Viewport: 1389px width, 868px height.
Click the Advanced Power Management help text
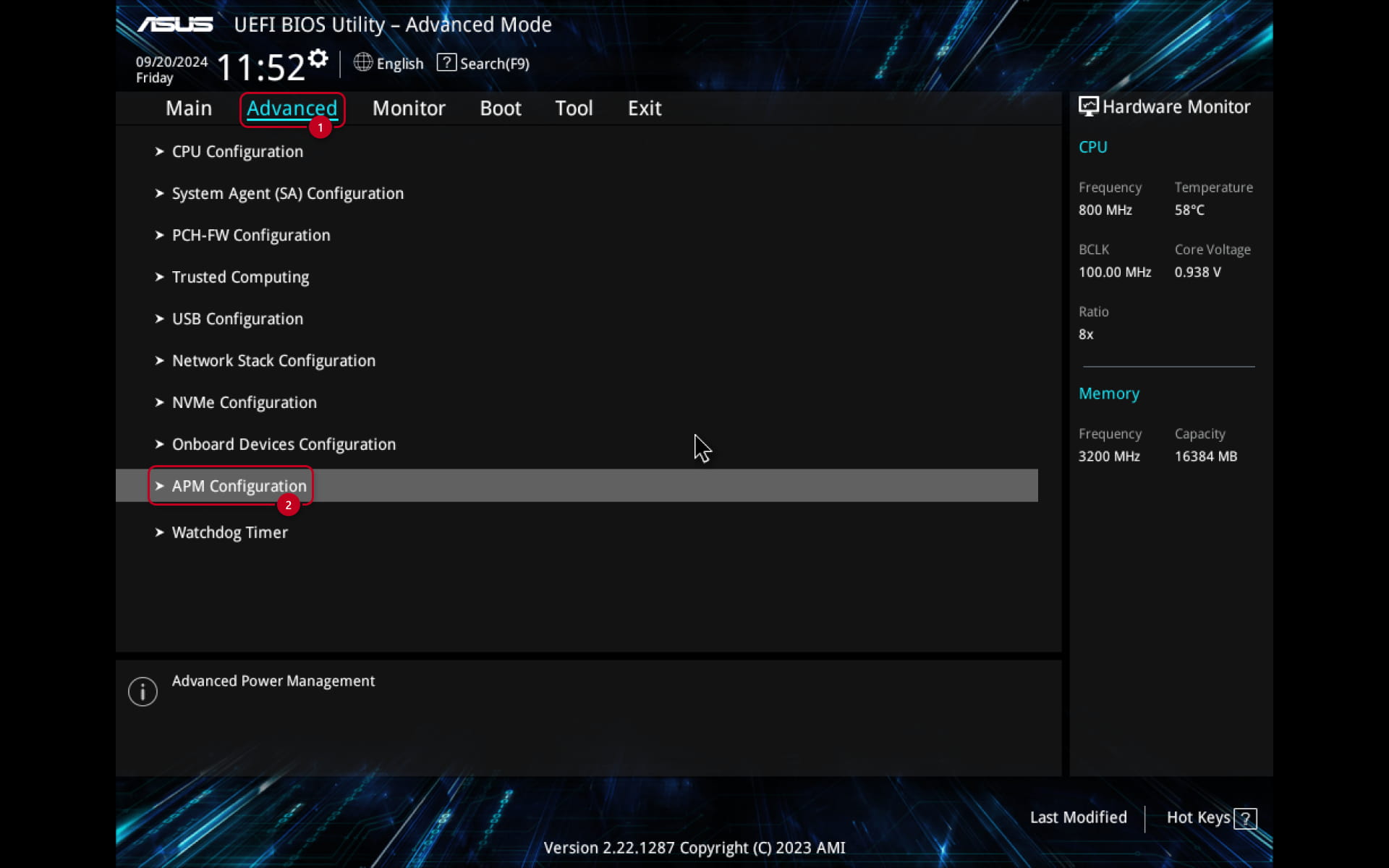pos(273,681)
